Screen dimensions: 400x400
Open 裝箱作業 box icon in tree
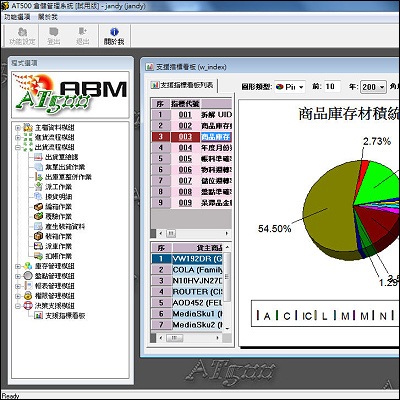(39, 236)
